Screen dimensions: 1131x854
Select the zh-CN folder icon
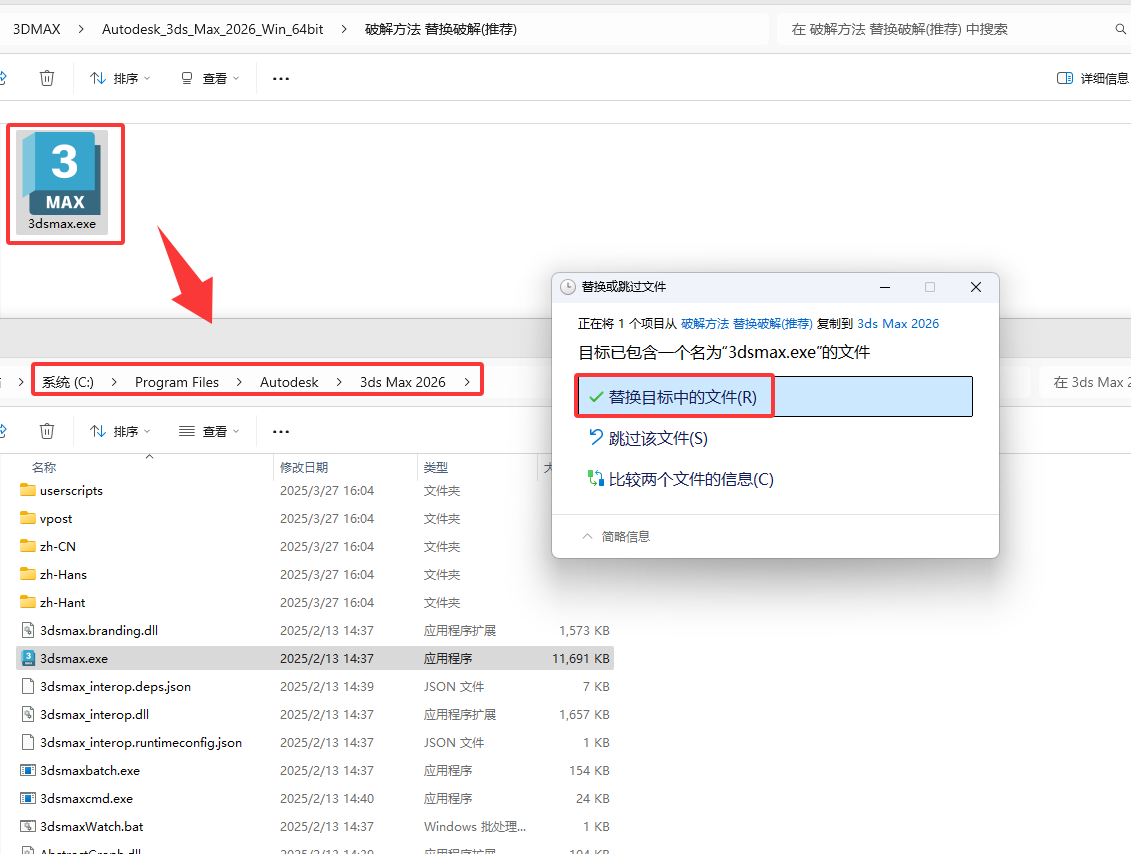(x=28, y=546)
